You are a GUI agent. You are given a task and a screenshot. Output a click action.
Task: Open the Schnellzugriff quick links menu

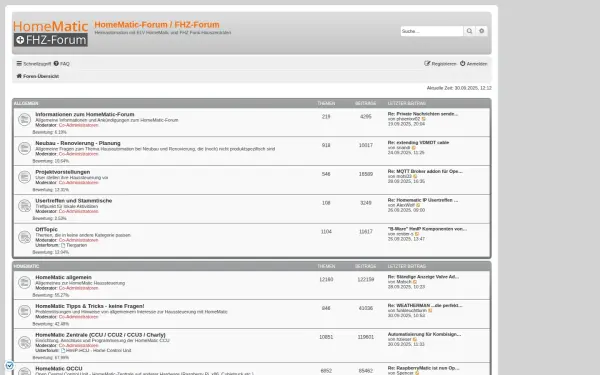tap(34, 64)
